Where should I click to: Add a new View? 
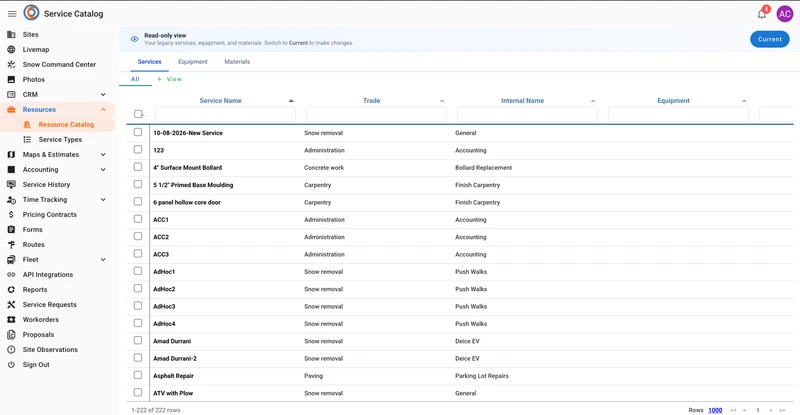[x=169, y=79]
